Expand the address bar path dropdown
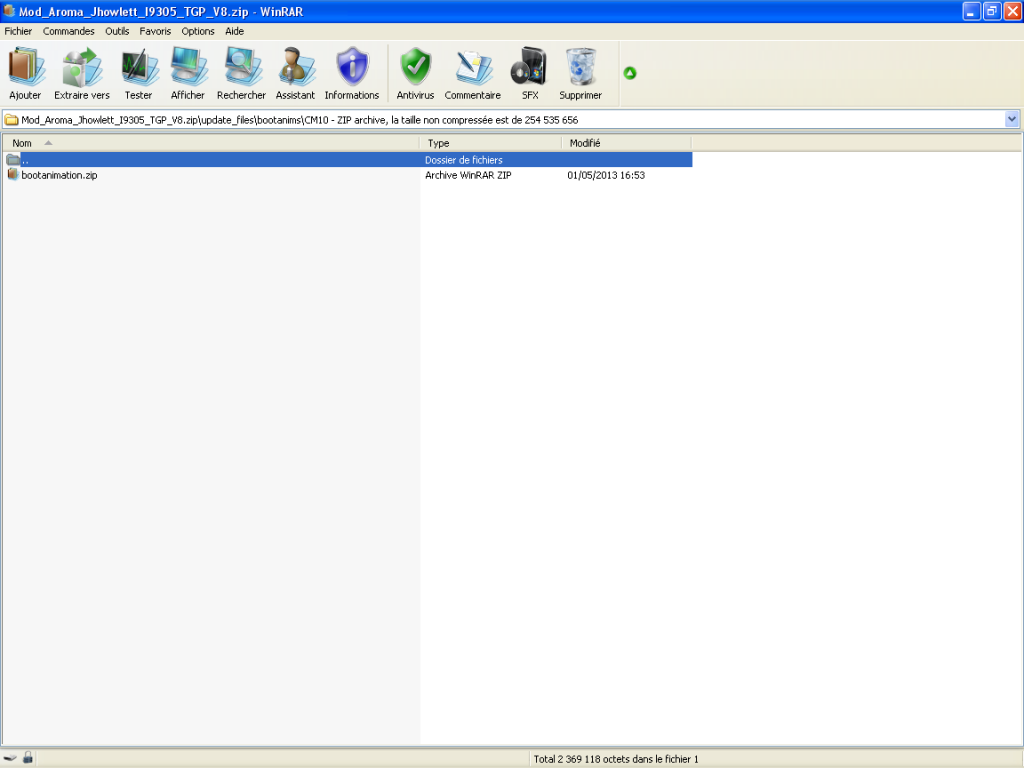 [x=1012, y=120]
